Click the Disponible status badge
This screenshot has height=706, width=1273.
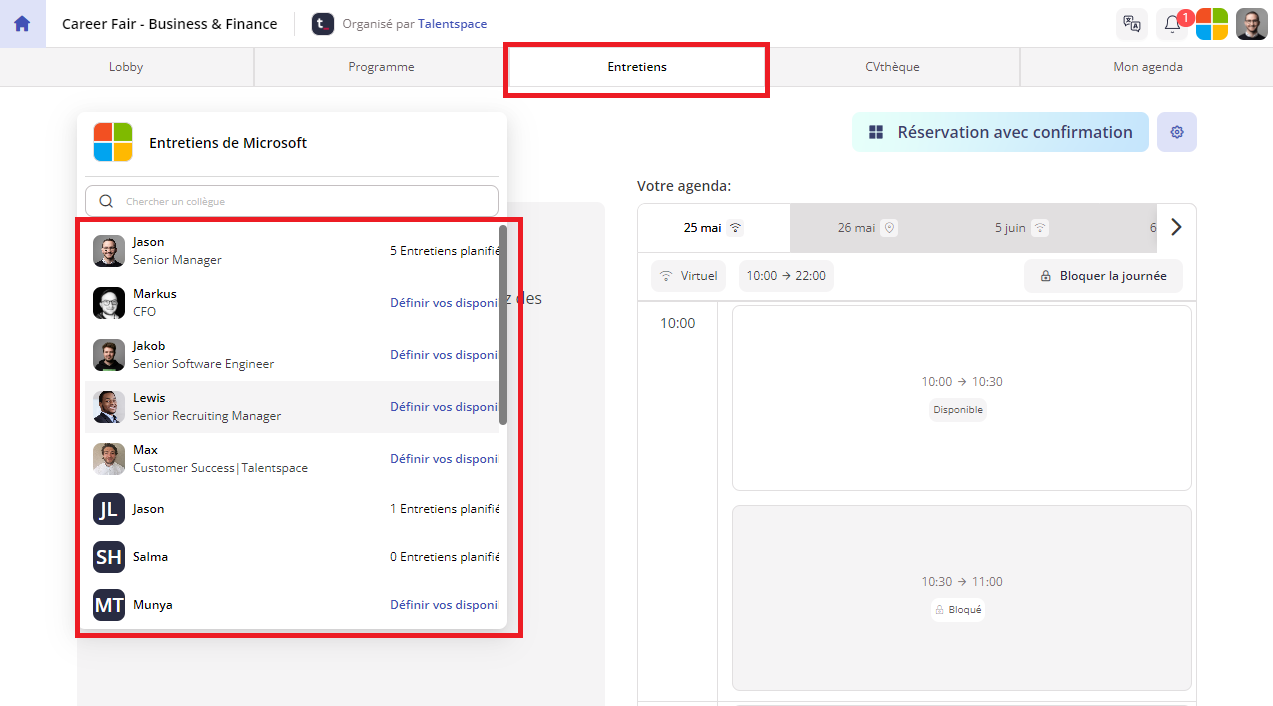958,410
